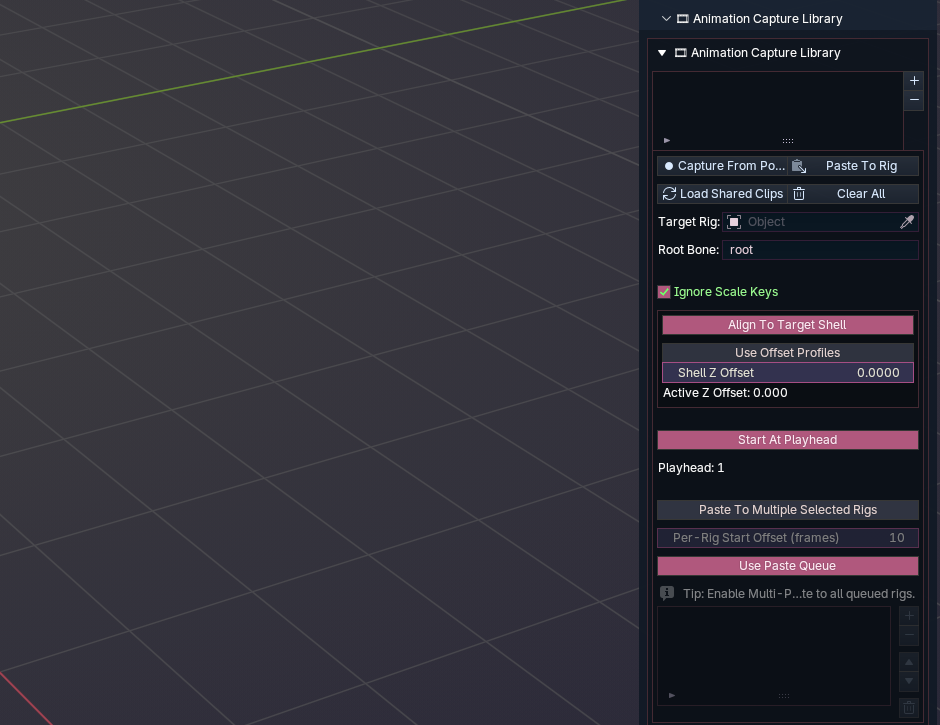The width and height of the screenshot is (940, 725).
Task: Click inside the Root Bone text field
Action: coord(820,249)
